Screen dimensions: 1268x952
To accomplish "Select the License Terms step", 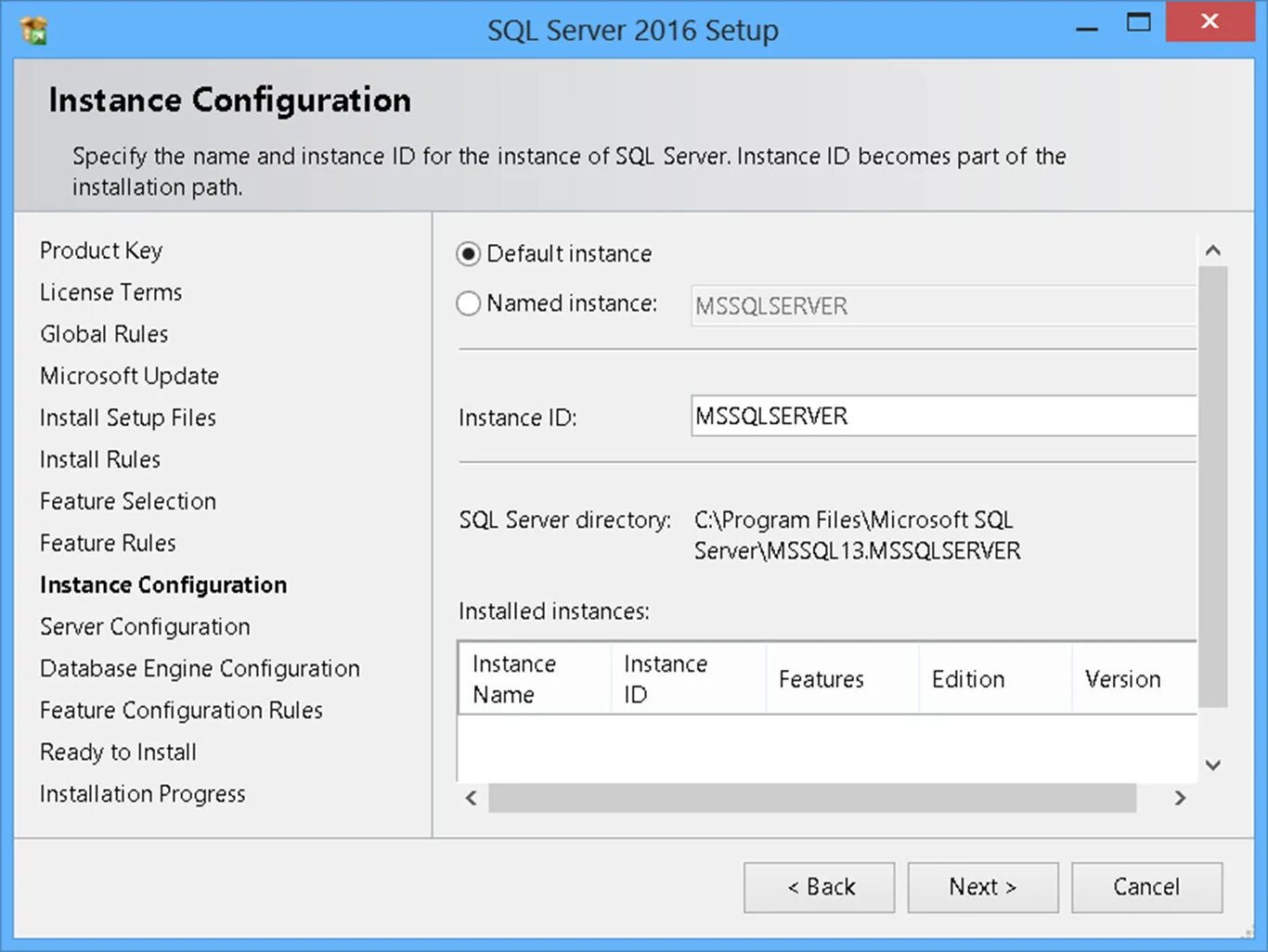I will coord(110,292).
